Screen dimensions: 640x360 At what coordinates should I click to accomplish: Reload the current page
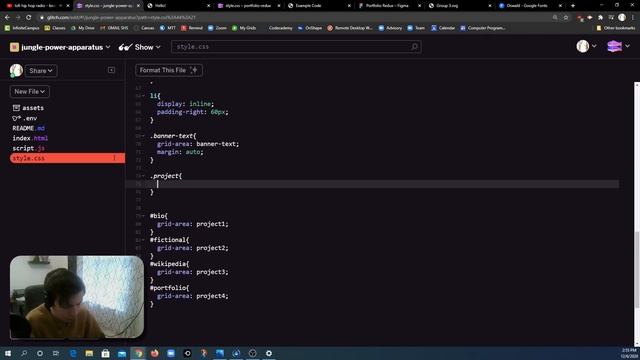pos(28,18)
